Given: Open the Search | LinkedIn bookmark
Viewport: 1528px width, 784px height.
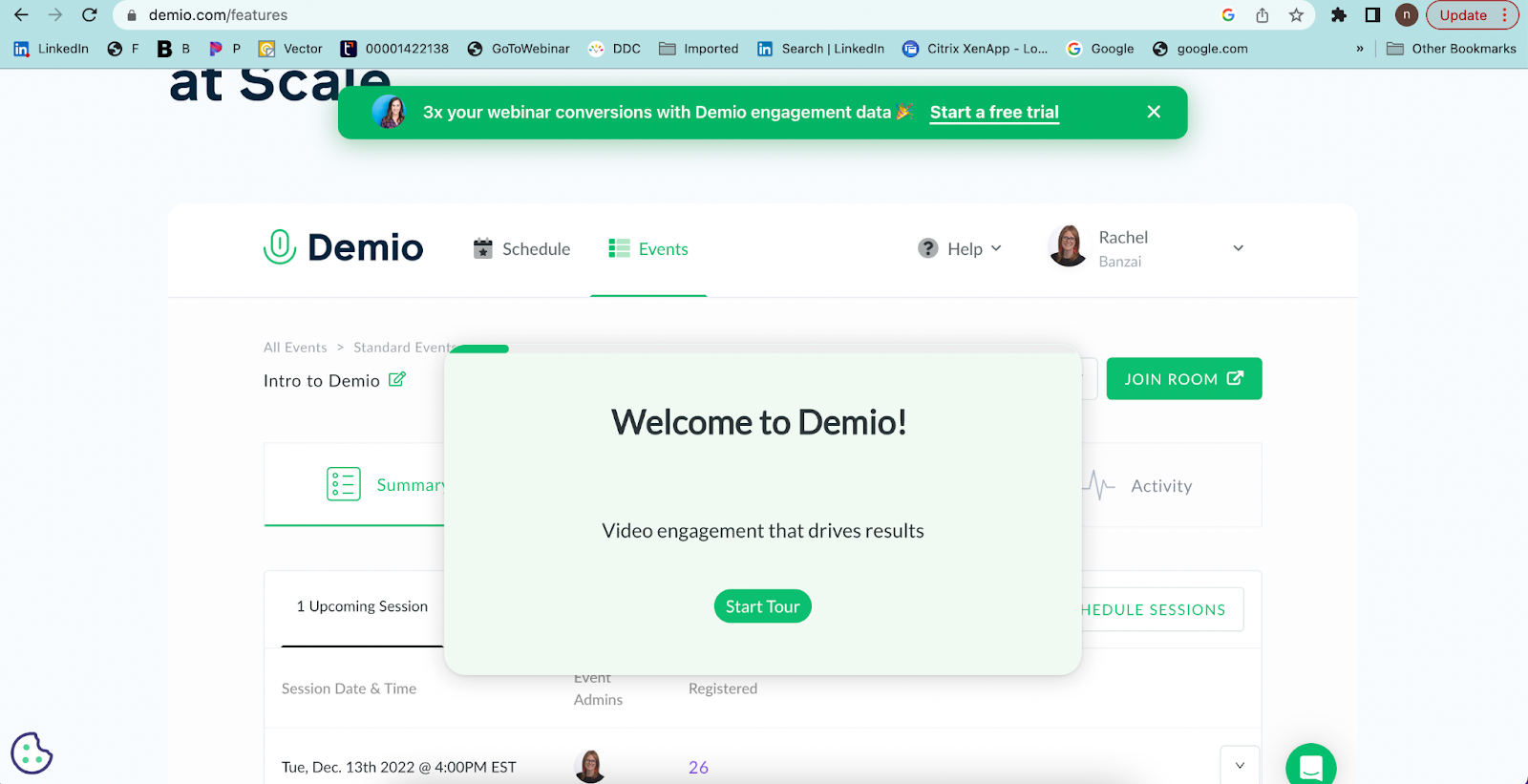Looking at the screenshot, I should pos(821,49).
